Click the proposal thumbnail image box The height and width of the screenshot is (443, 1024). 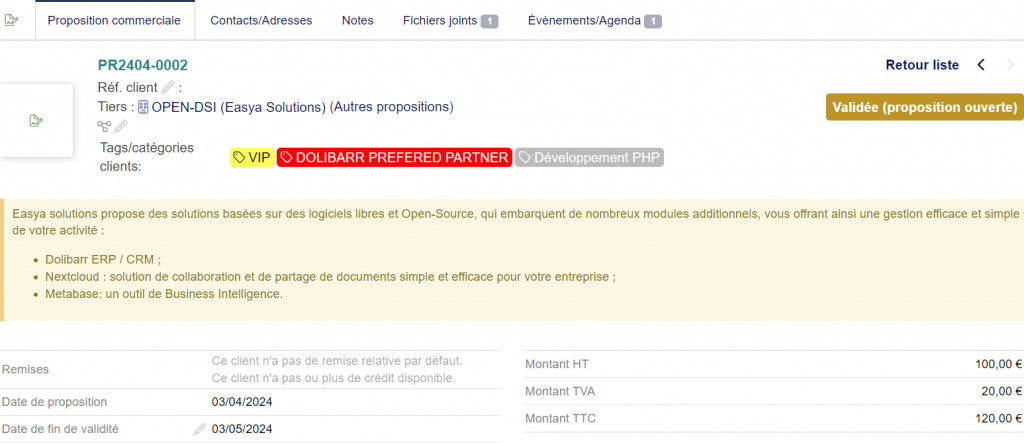pyautogui.click(x=36, y=120)
